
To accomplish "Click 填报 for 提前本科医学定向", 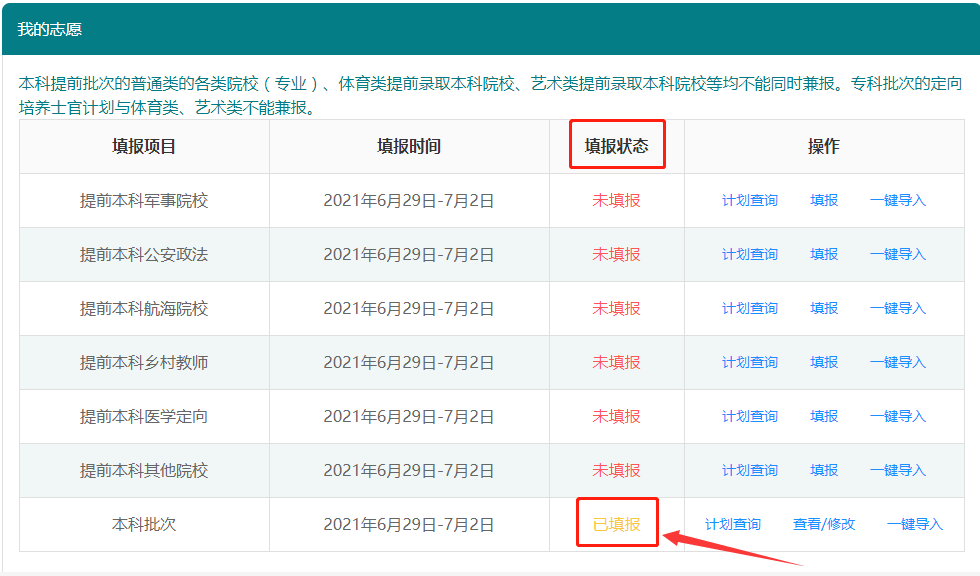I will click(824, 416).
